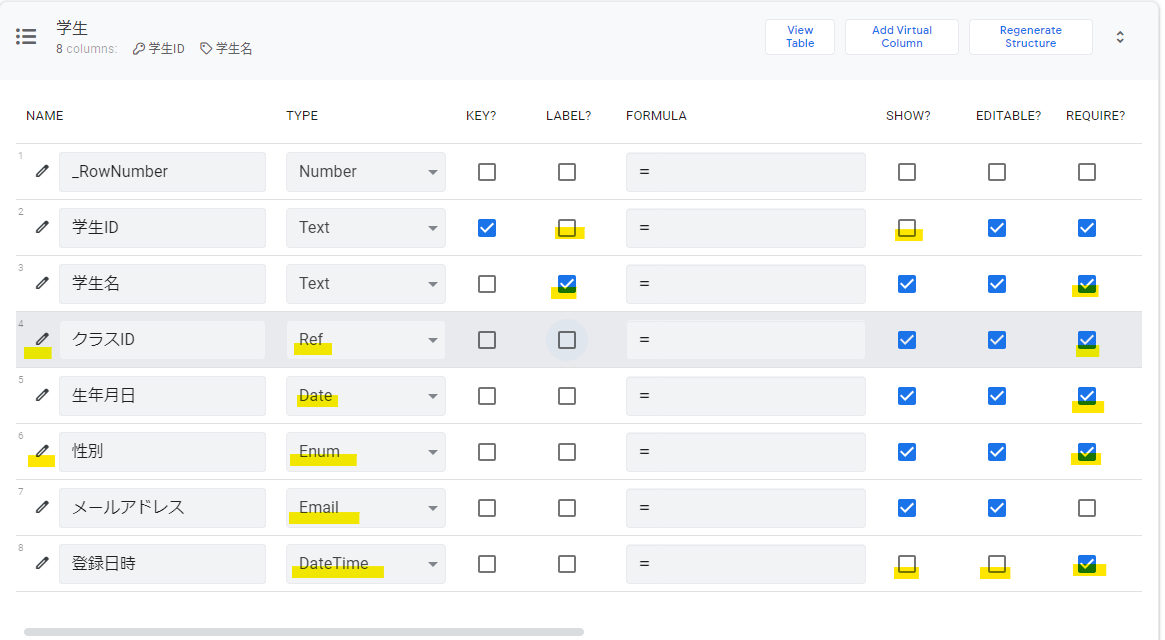Change the type of 学生名 column
Screen dimensions: 1165x640
[366, 284]
